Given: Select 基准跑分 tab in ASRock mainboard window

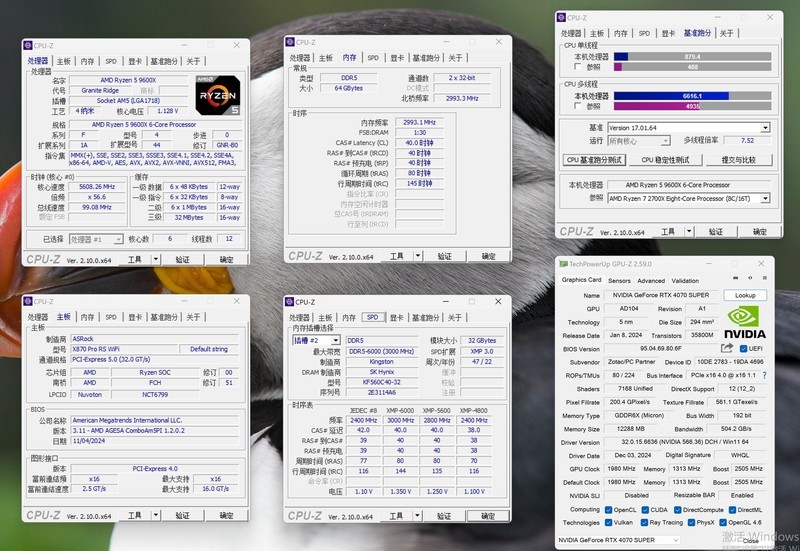Looking at the screenshot, I should [164, 317].
